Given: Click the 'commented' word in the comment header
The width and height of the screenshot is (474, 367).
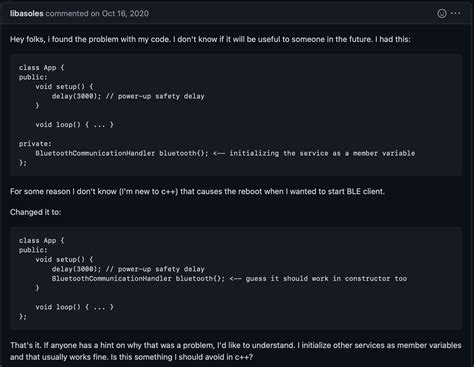Looking at the screenshot, I should 67,14.
